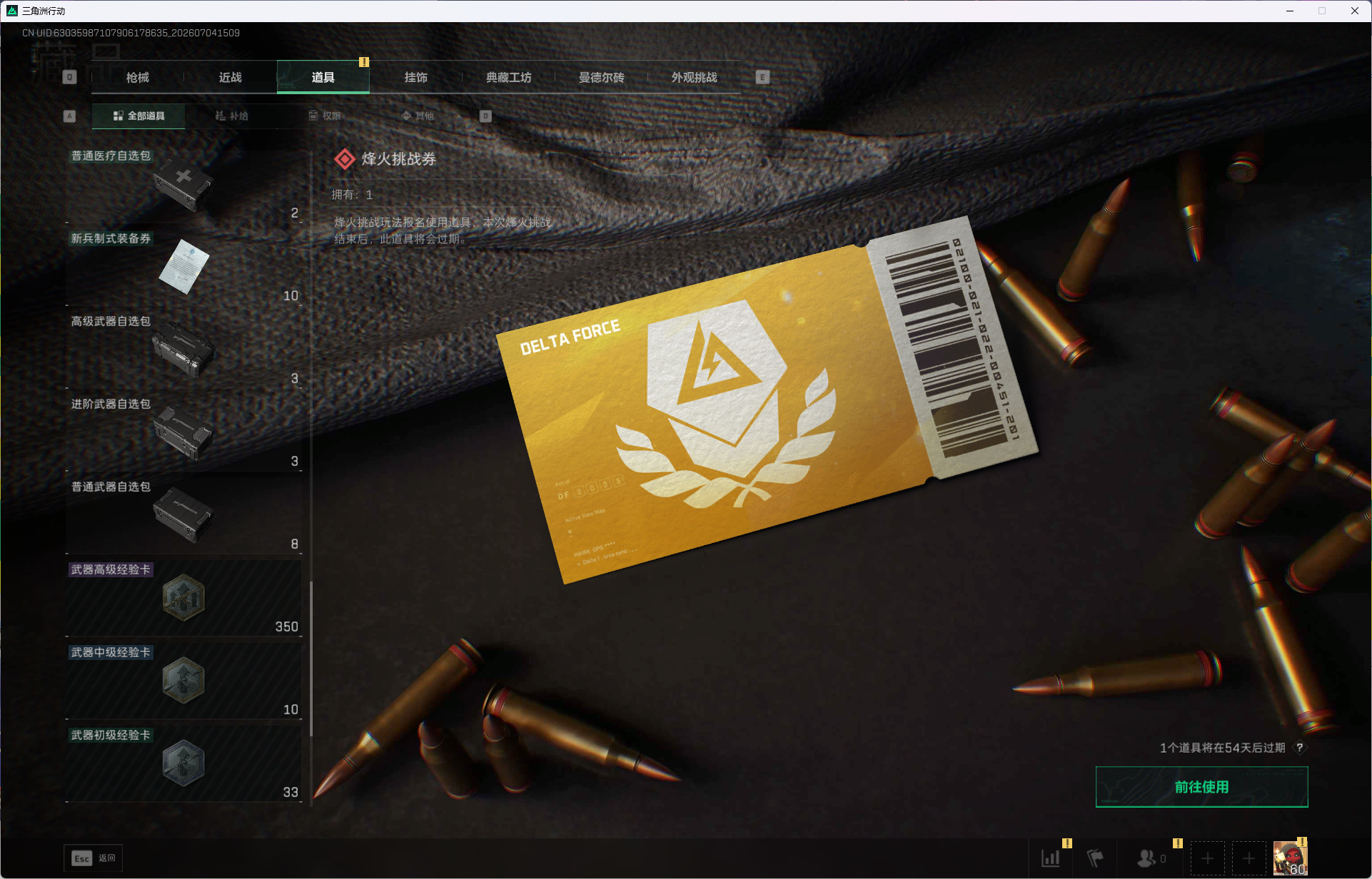This screenshot has width=1372, height=879.
Task: Select the 道具 tab
Action: [323, 77]
